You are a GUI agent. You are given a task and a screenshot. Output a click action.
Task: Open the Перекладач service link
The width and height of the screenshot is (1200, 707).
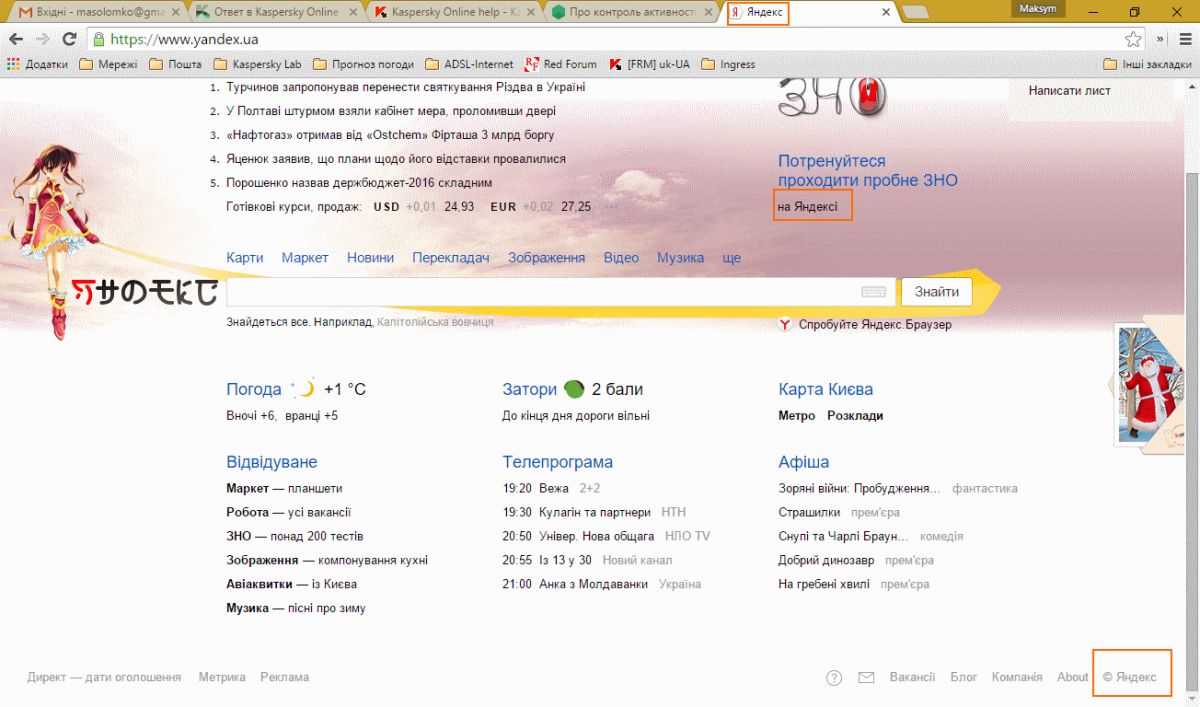tap(451, 258)
